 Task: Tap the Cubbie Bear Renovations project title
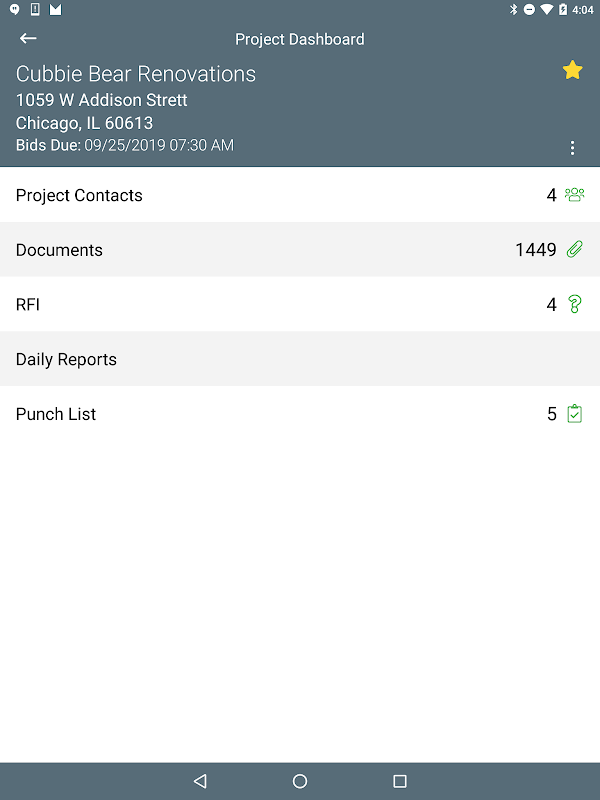[x=136, y=74]
